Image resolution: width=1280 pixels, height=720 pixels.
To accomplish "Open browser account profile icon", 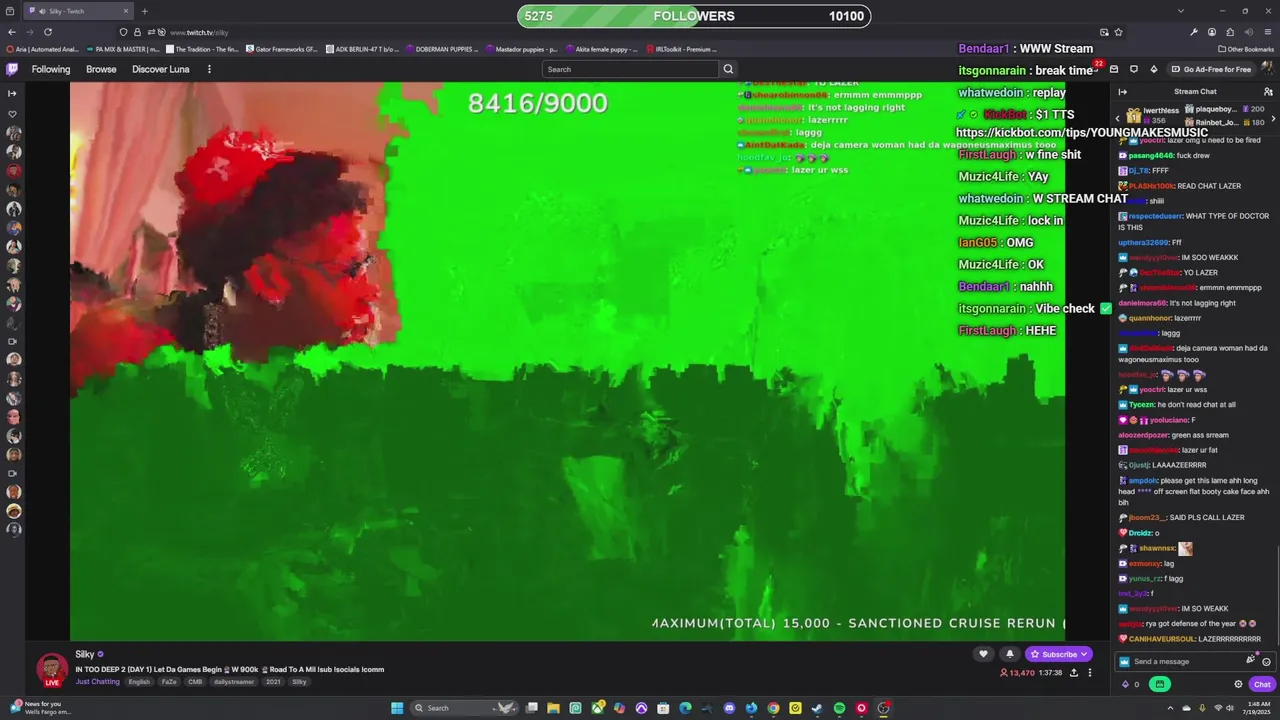I will [x=1211, y=32].
